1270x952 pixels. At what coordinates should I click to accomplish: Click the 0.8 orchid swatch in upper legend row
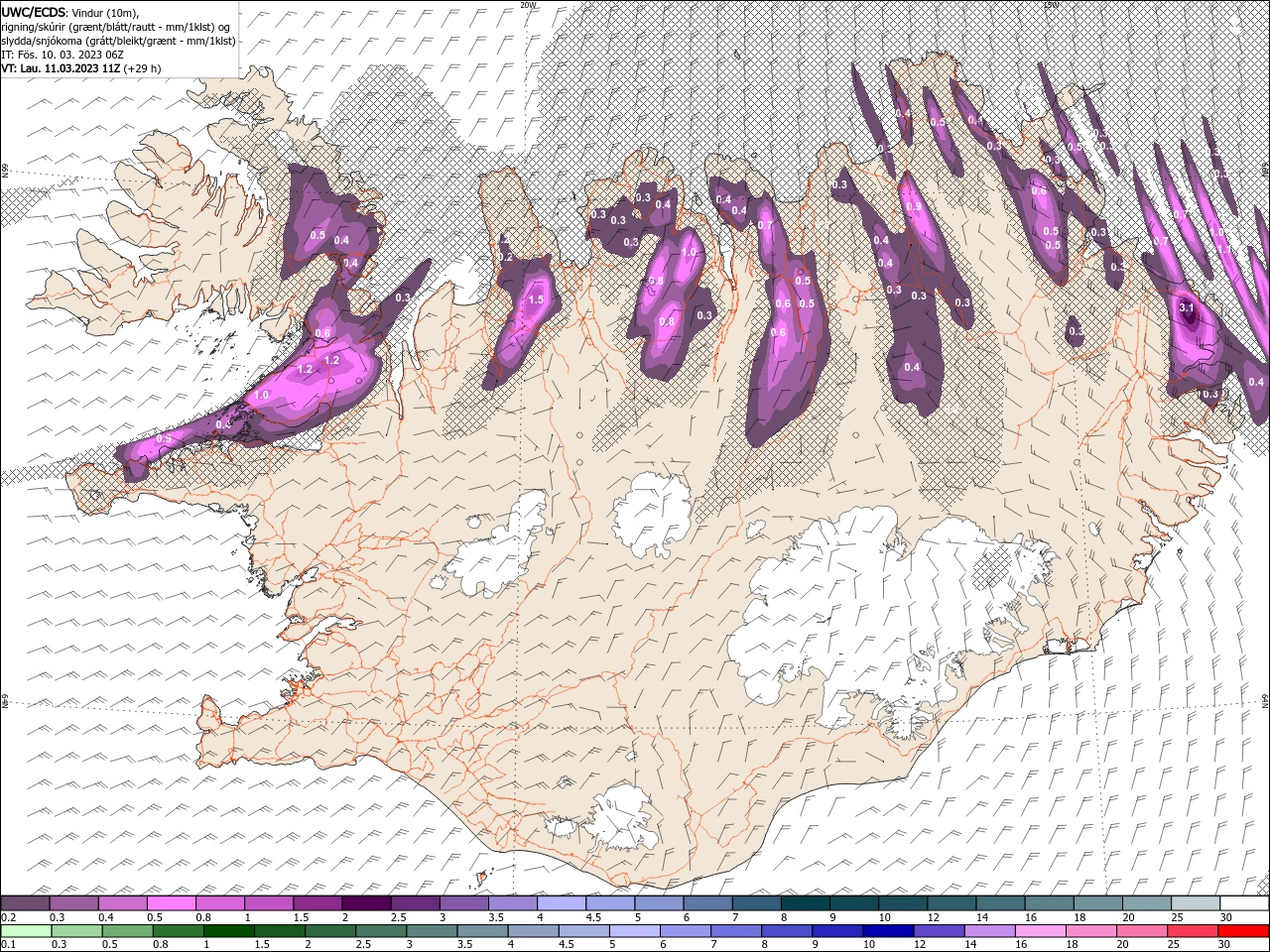click(219, 903)
